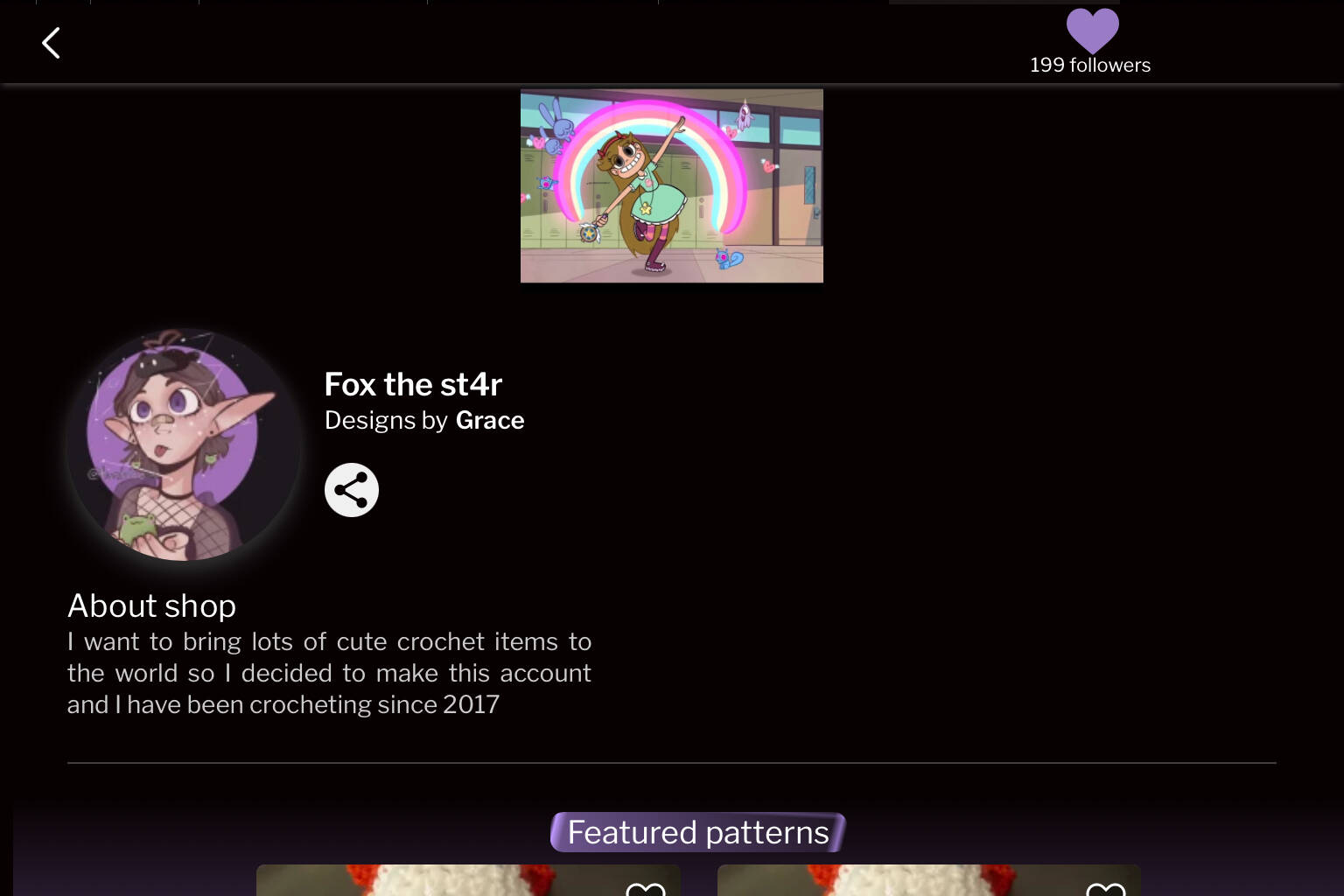Screen dimensions: 1344x896
Task: Click the divider above Featured patterns
Action: pyautogui.click(x=672, y=763)
